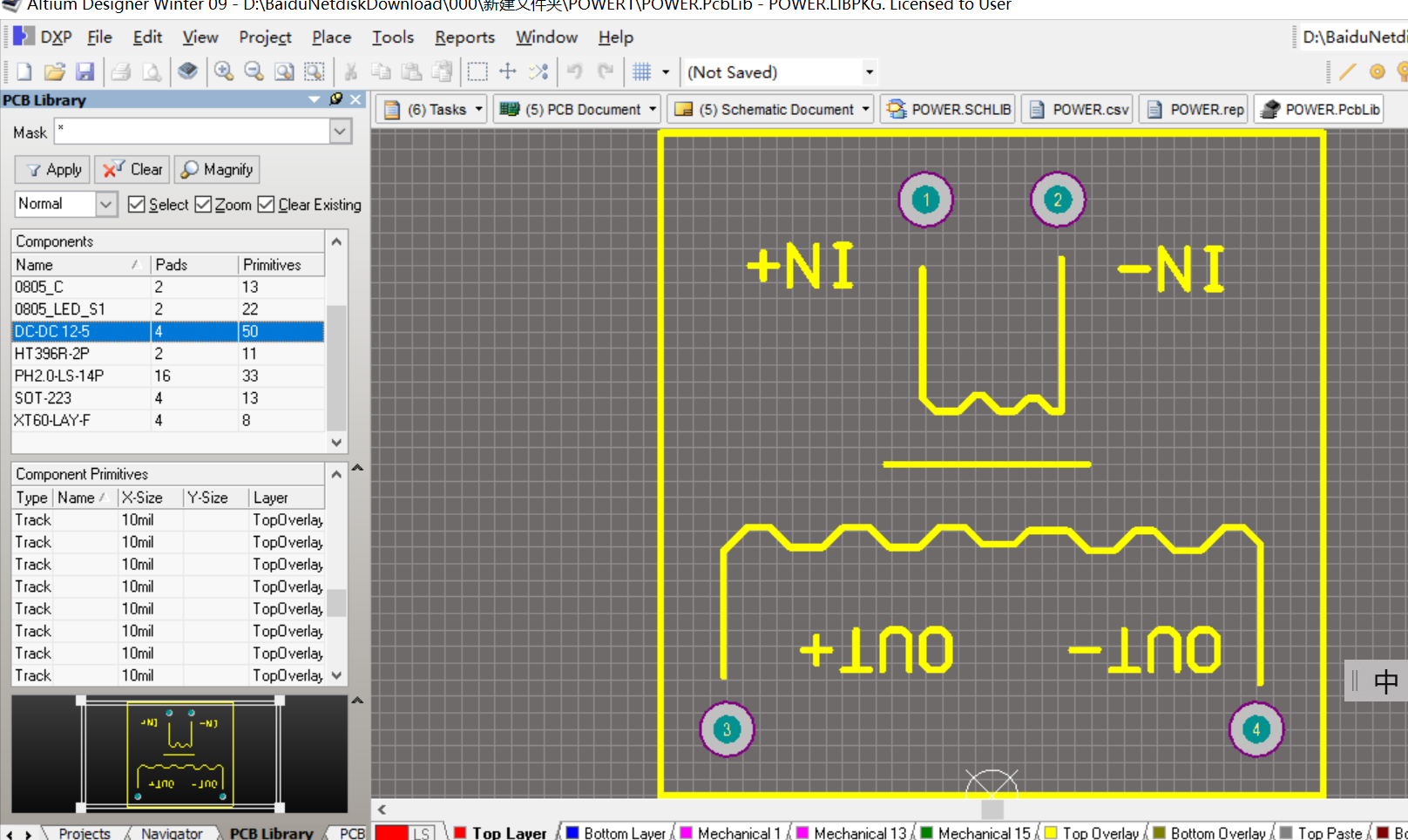Select the Bottom Layer blue swatch tab

(x=615, y=833)
